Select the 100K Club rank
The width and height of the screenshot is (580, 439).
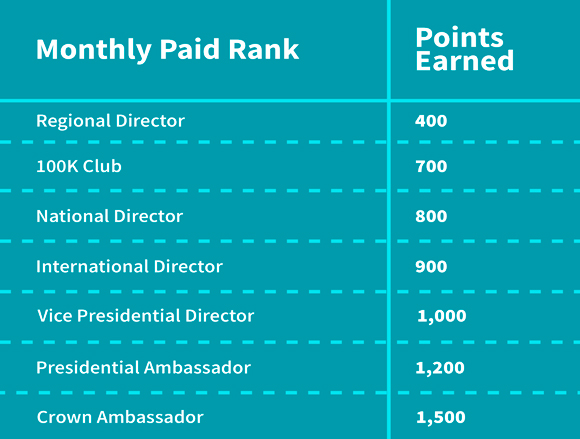click(79, 166)
